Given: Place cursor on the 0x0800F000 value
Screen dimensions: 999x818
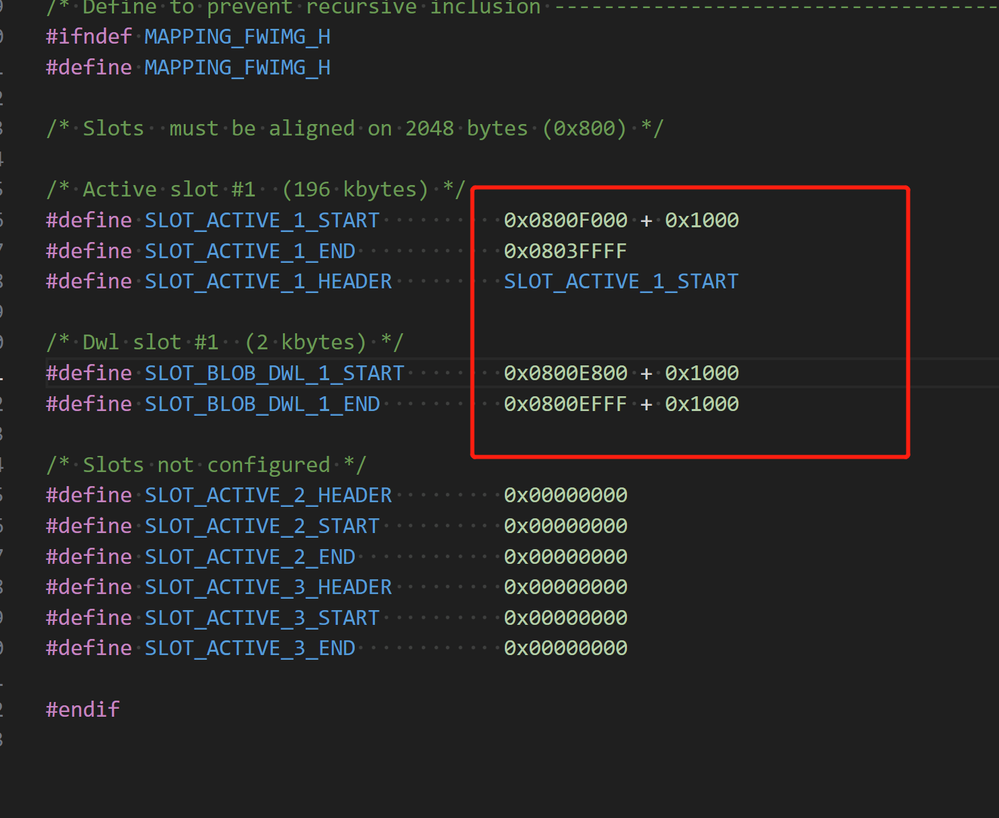Looking at the screenshot, I should pyautogui.click(x=566, y=221).
